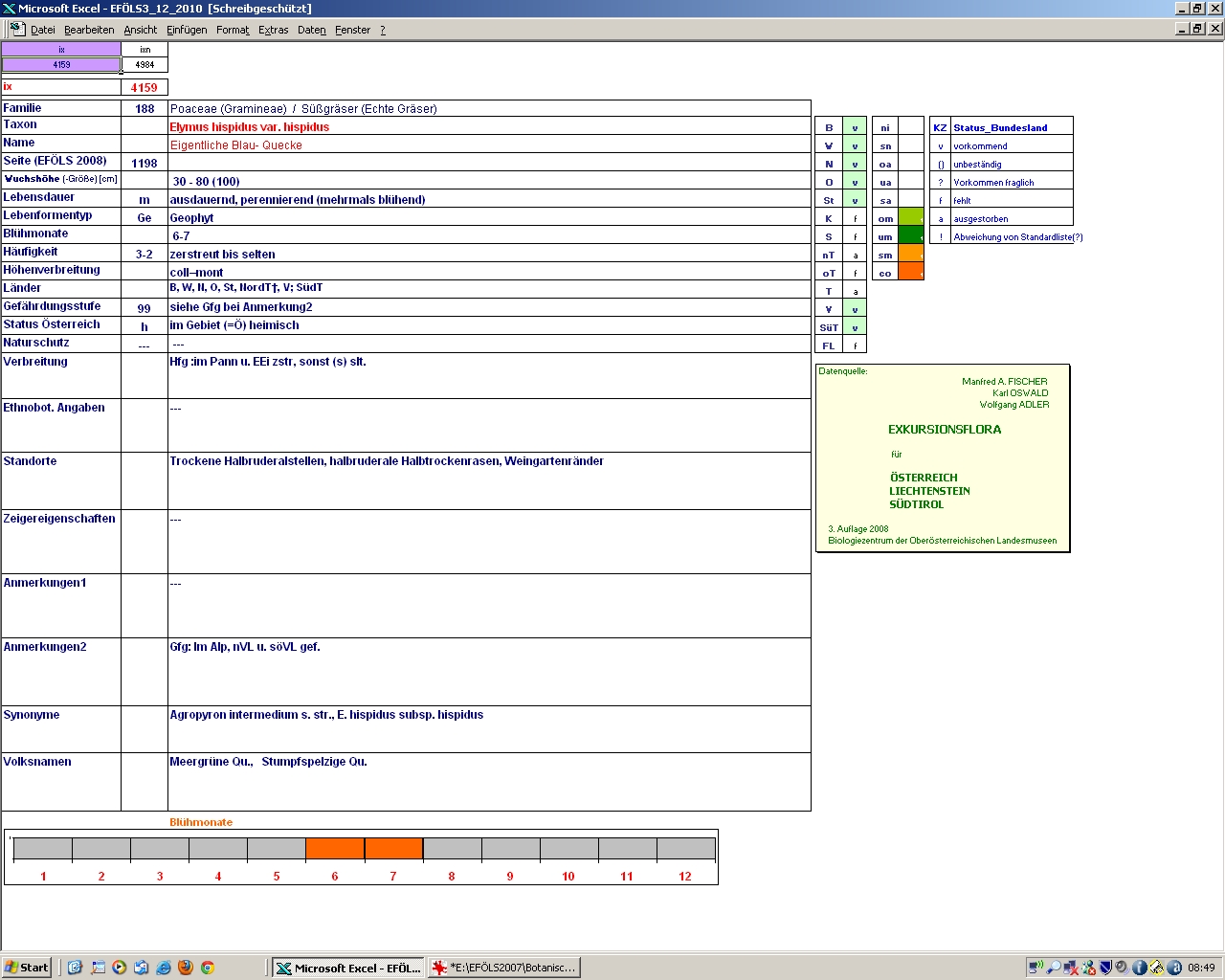Viewport: 1225px width, 980px height.
Task: Click the dark green 'um' color cell
Action: pyautogui.click(x=911, y=236)
